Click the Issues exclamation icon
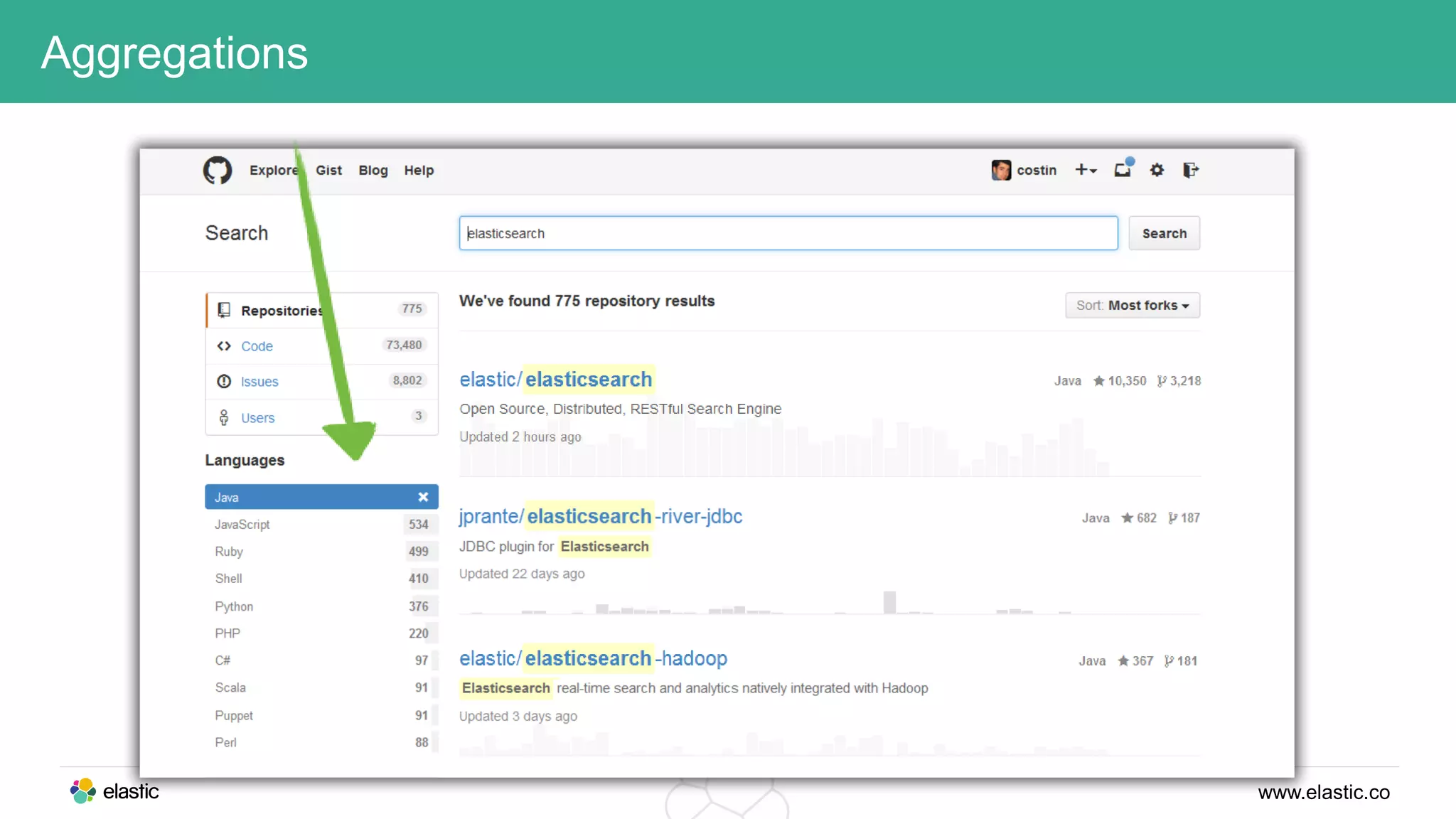The width and height of the screenshot is (1456, 819). (x=224, y=382)
